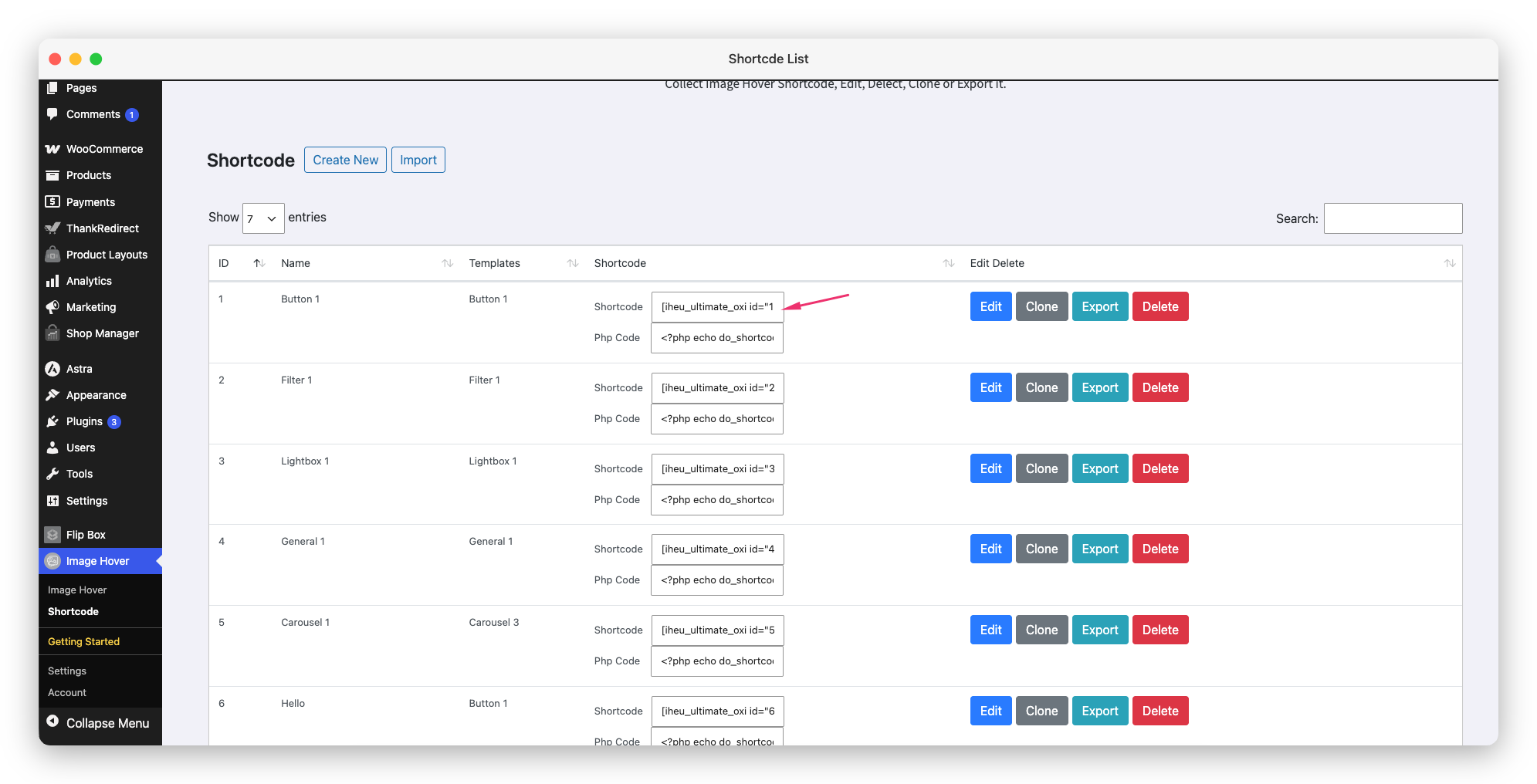1537x784 pixels.
Task: Clone the Lightbox 1 shortcode
Action: pos(1042,468)
